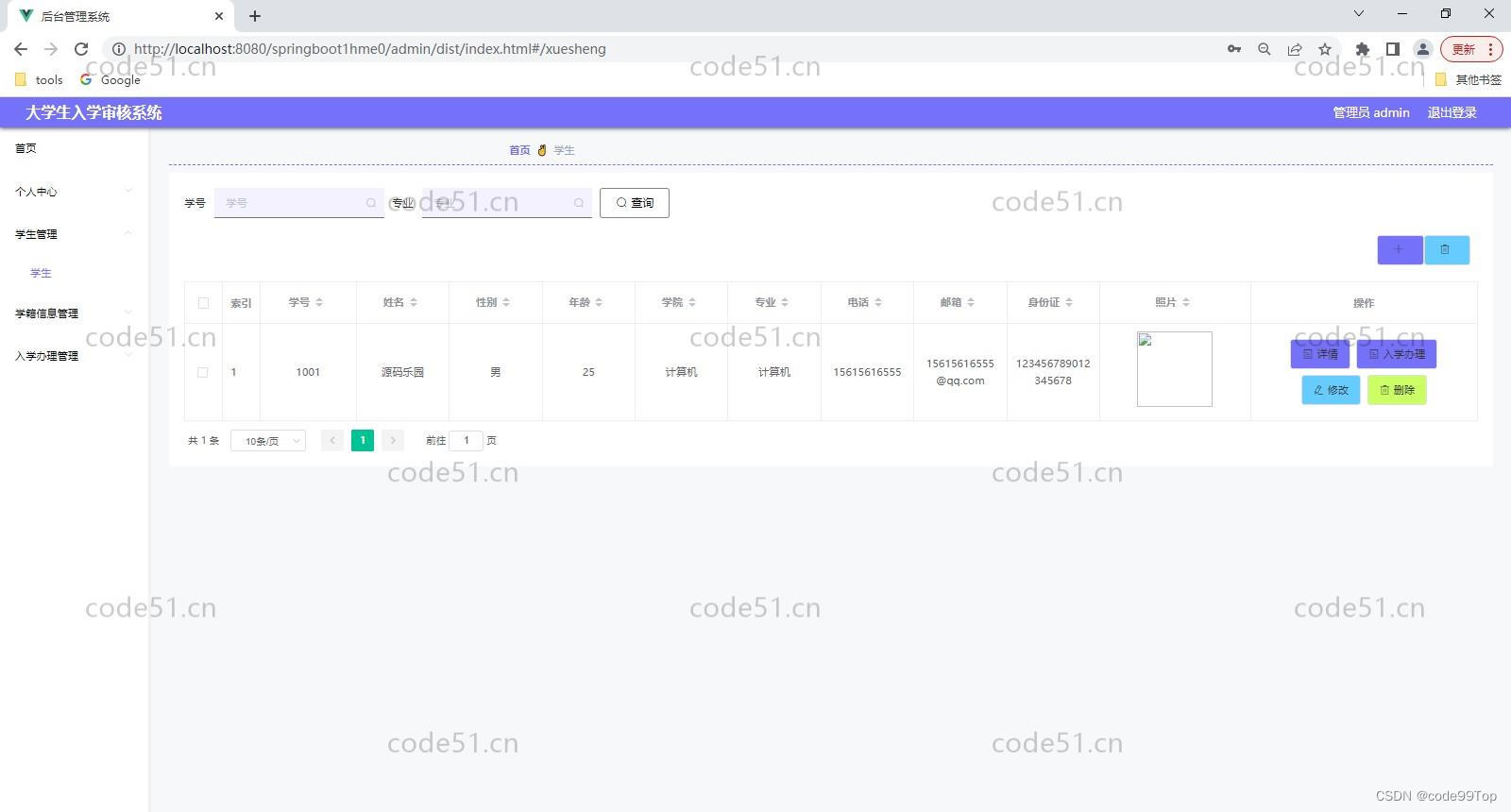
Task: Click the browser address bar URL
Action: pos(370,49)
